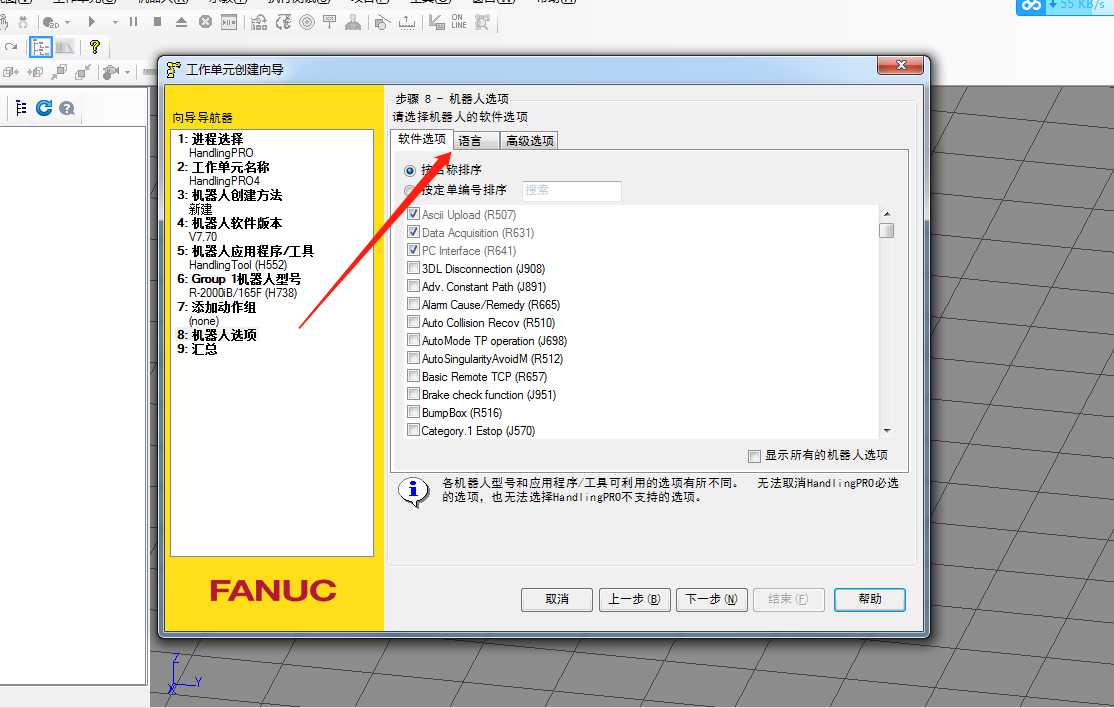Click the 下一步 (N) next button
Image resolution: width=1114 pixels, height=708 pixels.
[712, 599]
